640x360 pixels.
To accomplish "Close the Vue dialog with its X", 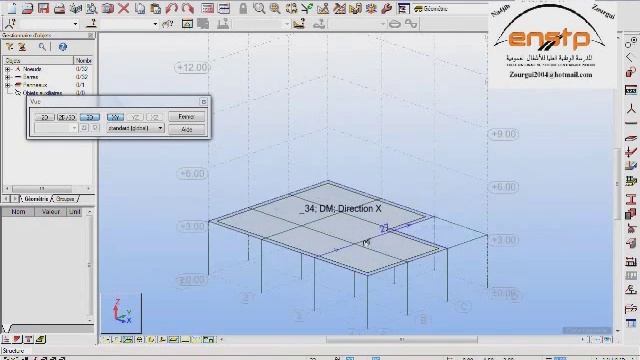I will [203, 102].
